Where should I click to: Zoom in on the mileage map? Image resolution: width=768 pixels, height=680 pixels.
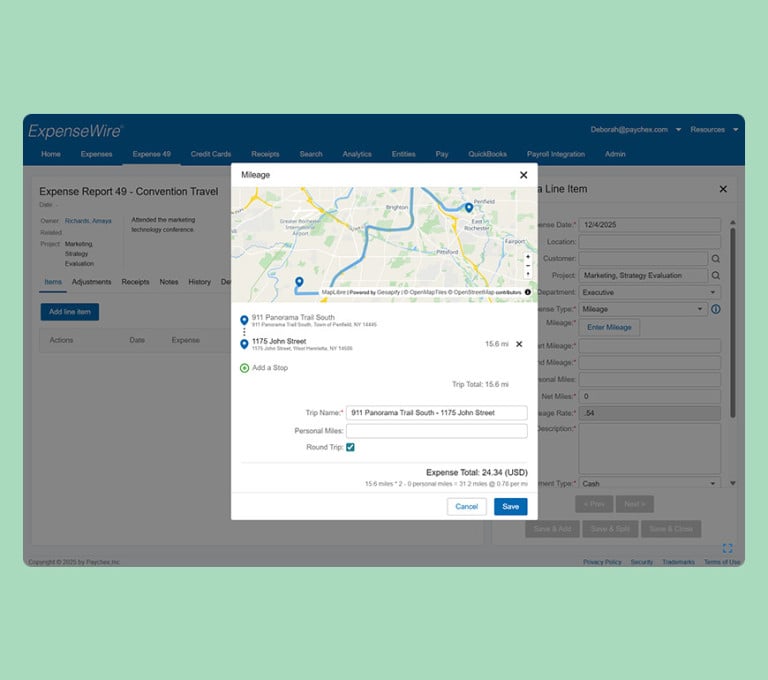(528, 257)
